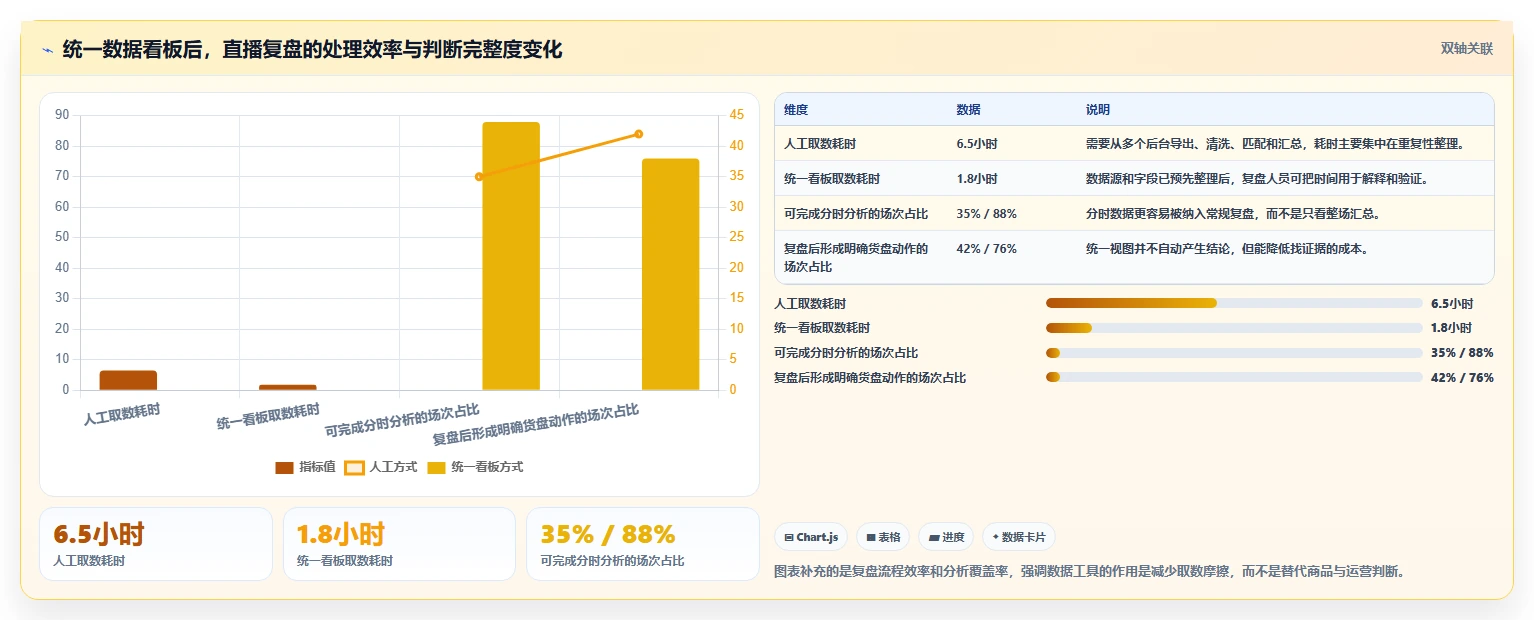Select the 统一看板取数耗时 table row cell
1534x620 pixels.
[x=831, y=179]
